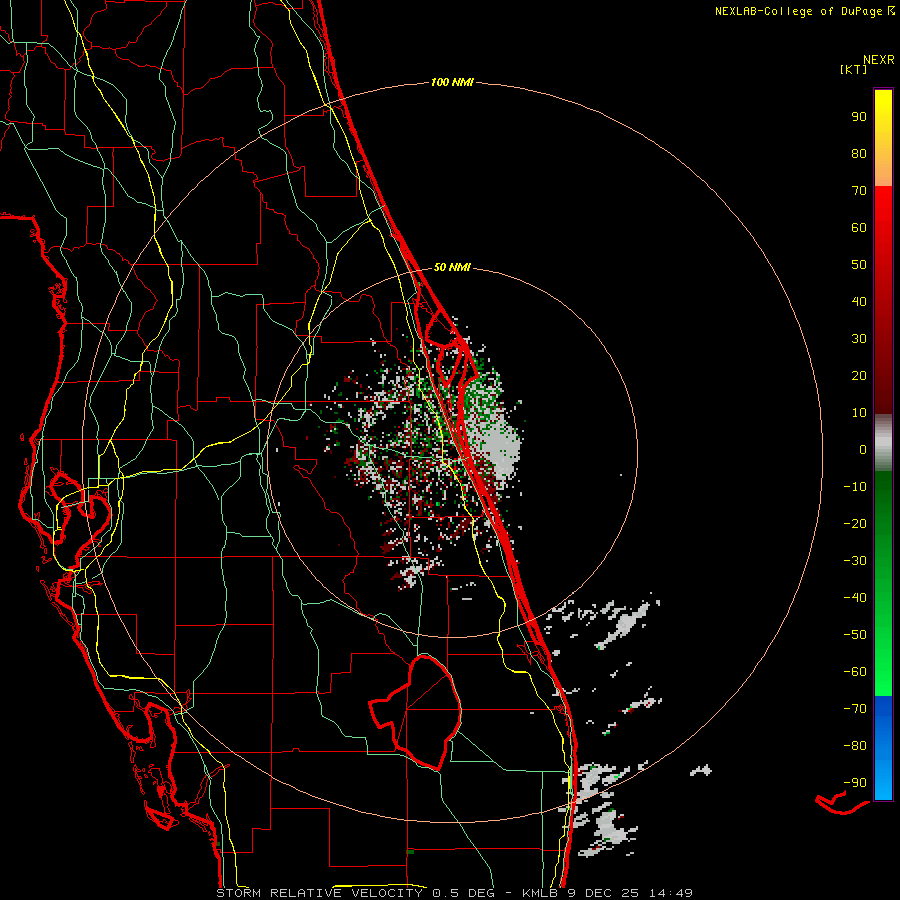The height and width of the screenshot is (900, 900).
Task: Click the 50 NMI range ring label
Action: 452,267
